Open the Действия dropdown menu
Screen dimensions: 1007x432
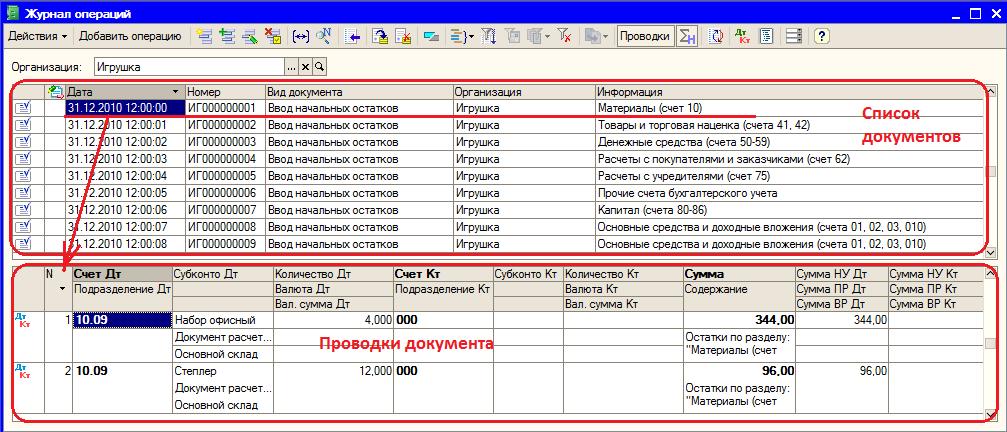(x=37, y=37)
